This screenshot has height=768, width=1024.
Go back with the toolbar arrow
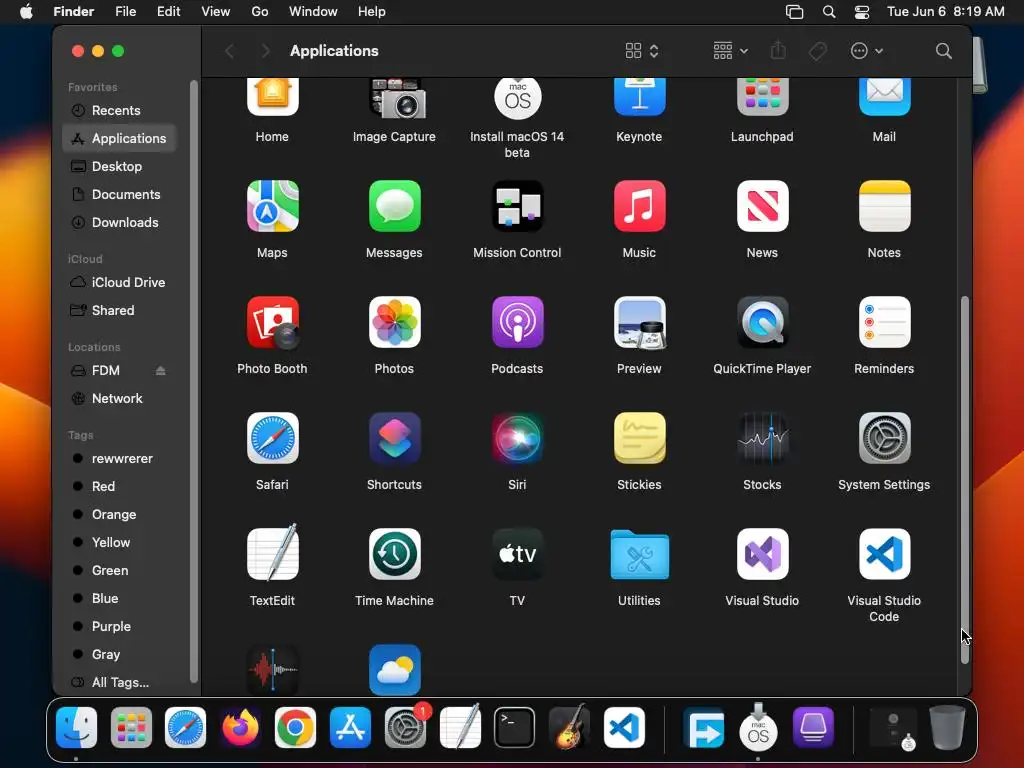[230, 51]
